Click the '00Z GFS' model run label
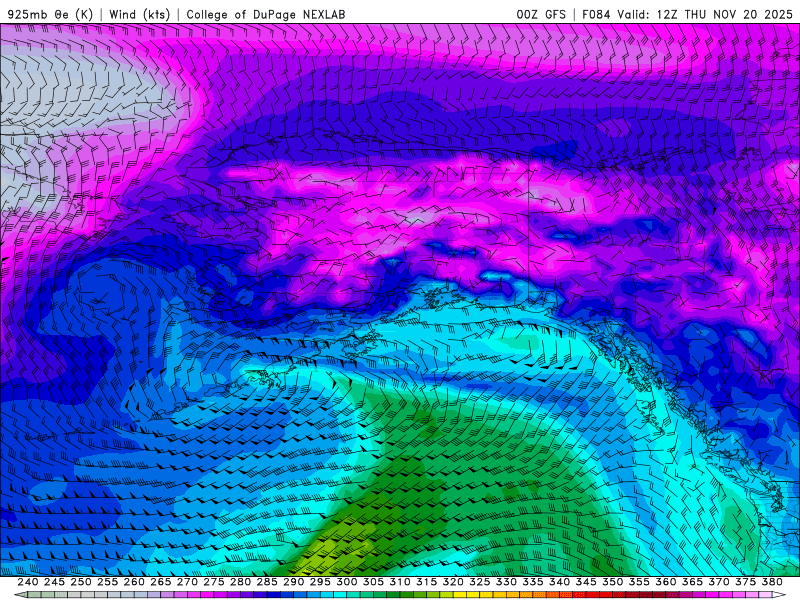This screenshot has height=600, width=800. pyautogui.click(x=541, y=14)
